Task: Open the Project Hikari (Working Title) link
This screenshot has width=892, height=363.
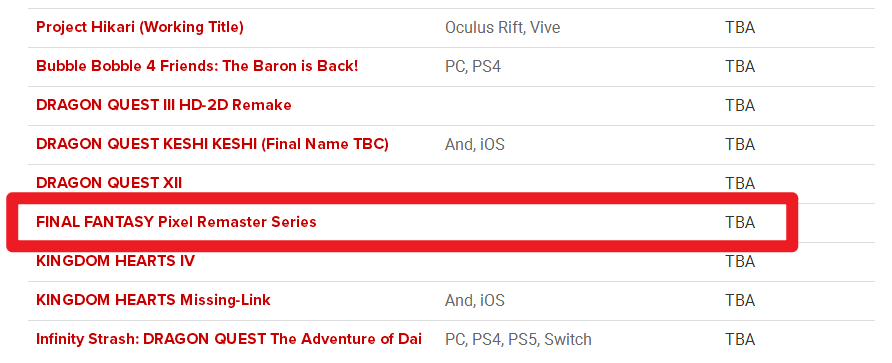Action: (x=140, y=27)
